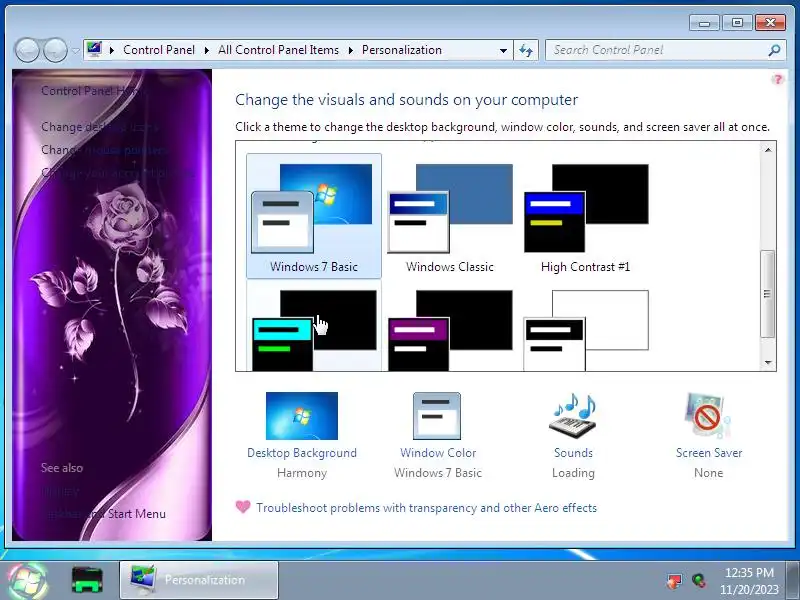Click the search magnifier icon

pos(774,50)
